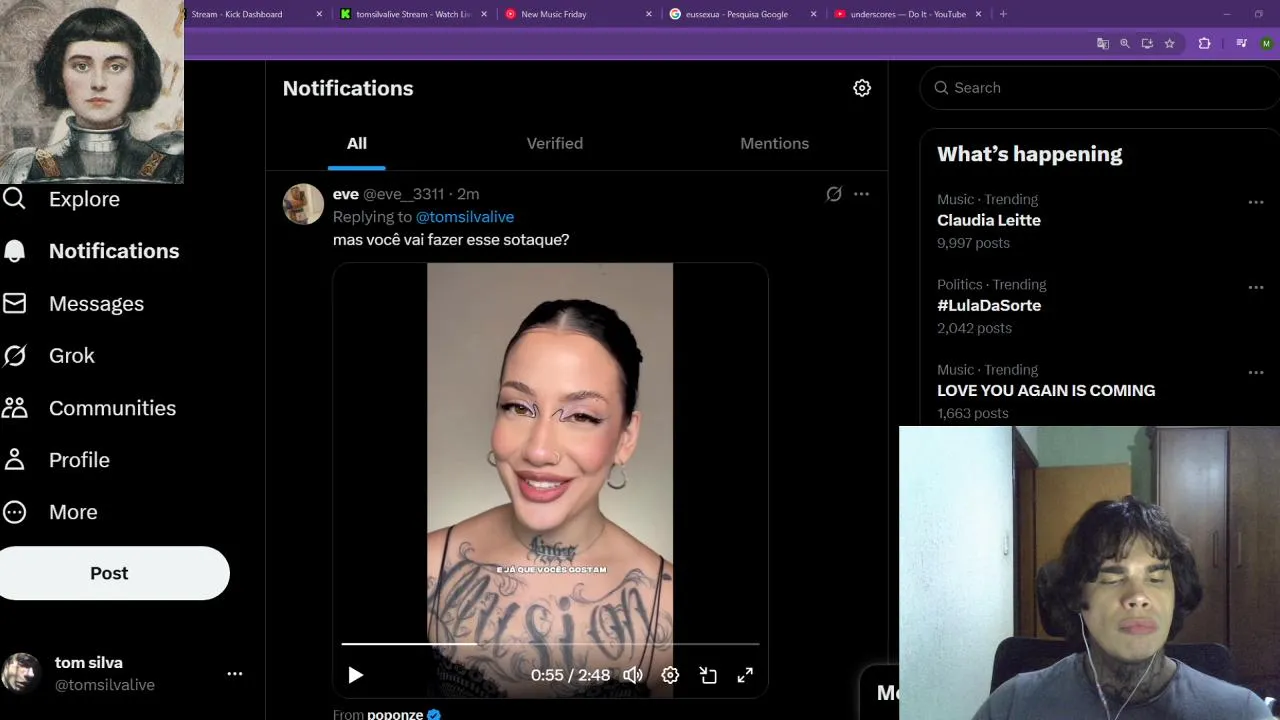Viewport: 1280px width, 720px height.
Task: Click the video time display 0:55 / 2:48
Action: (570, 675)
